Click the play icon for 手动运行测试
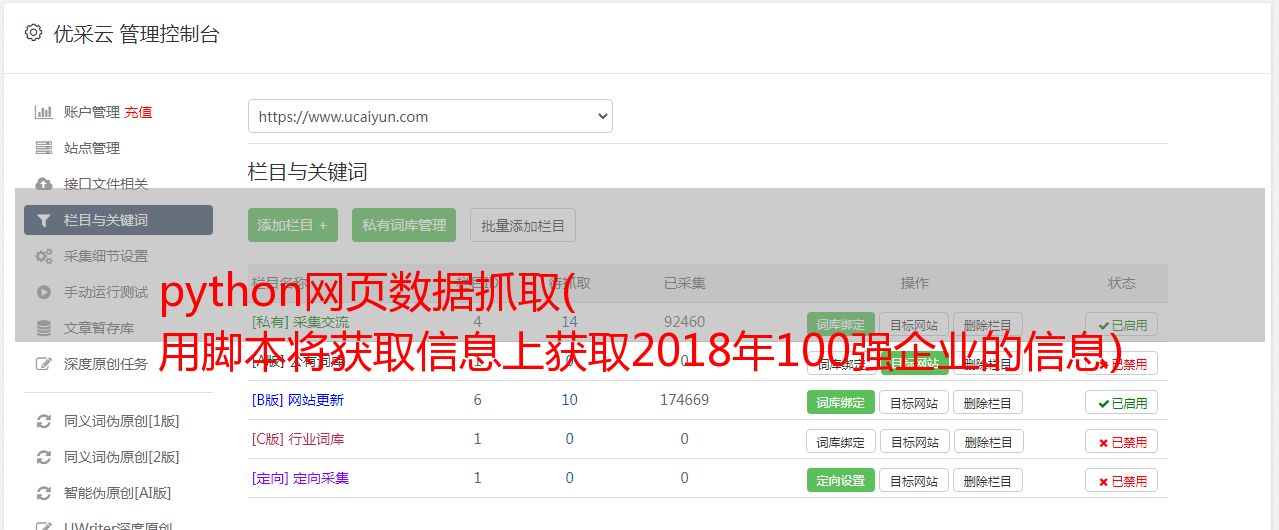The height and width of the screenshot is (530, 1279). (43, 292)
